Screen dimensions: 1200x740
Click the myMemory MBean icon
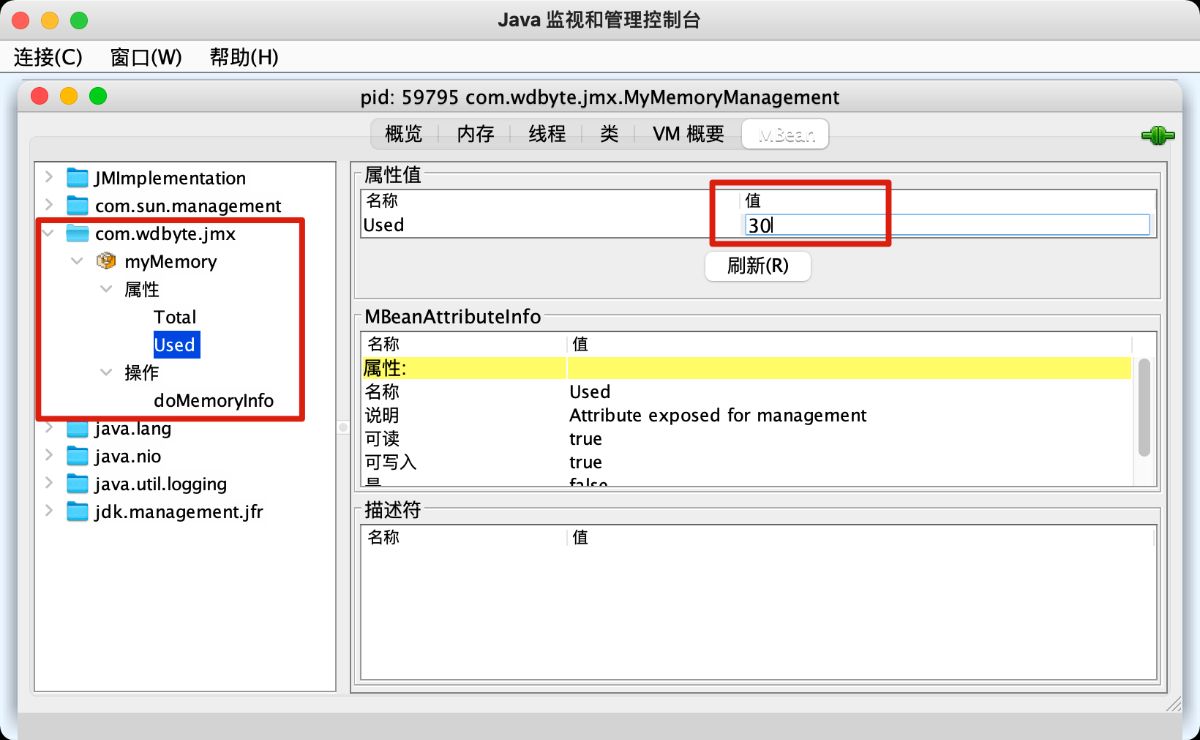point(106,262)
